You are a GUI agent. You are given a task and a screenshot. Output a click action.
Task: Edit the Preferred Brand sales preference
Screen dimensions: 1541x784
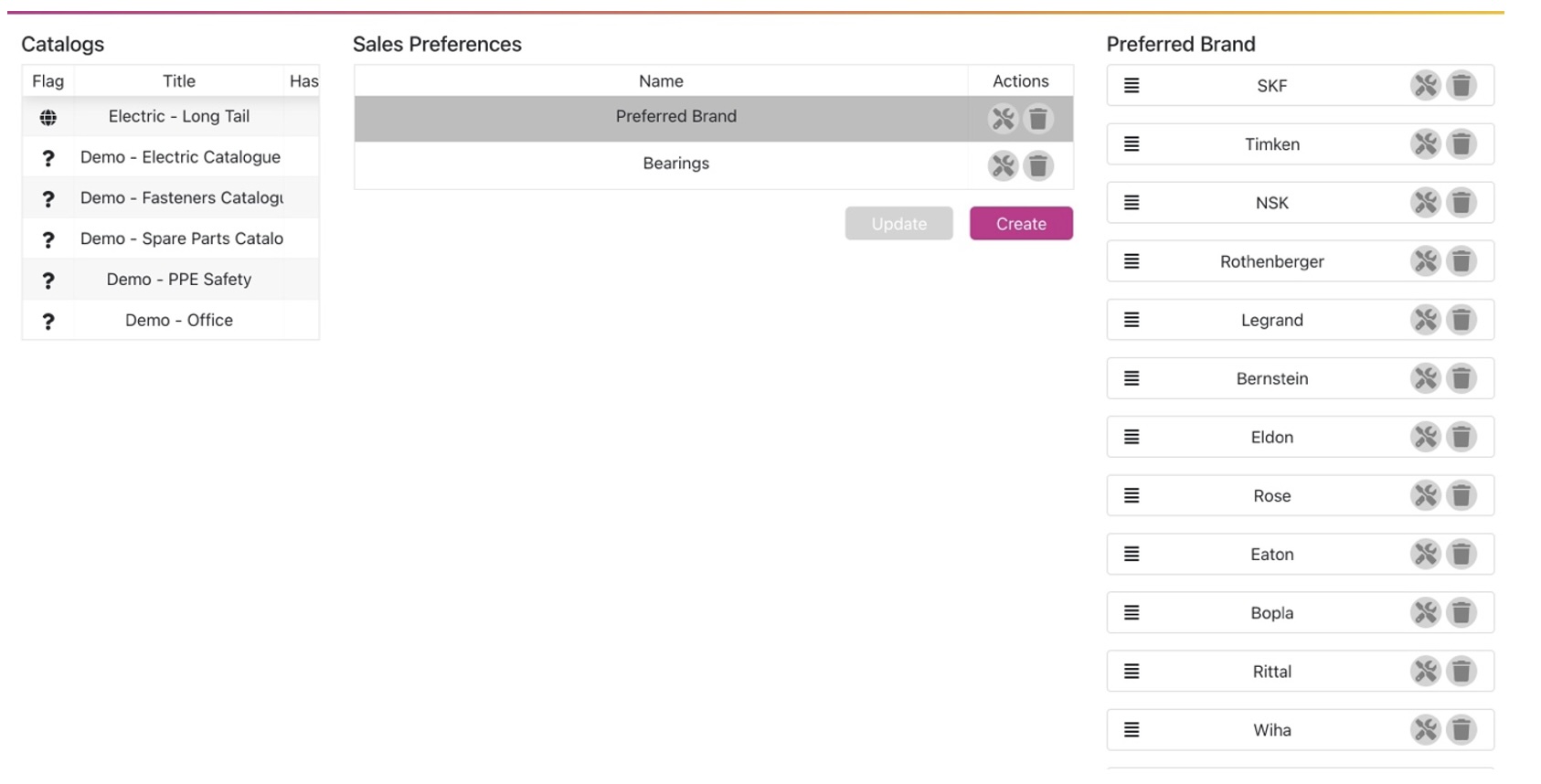(x=1003, y=119)
